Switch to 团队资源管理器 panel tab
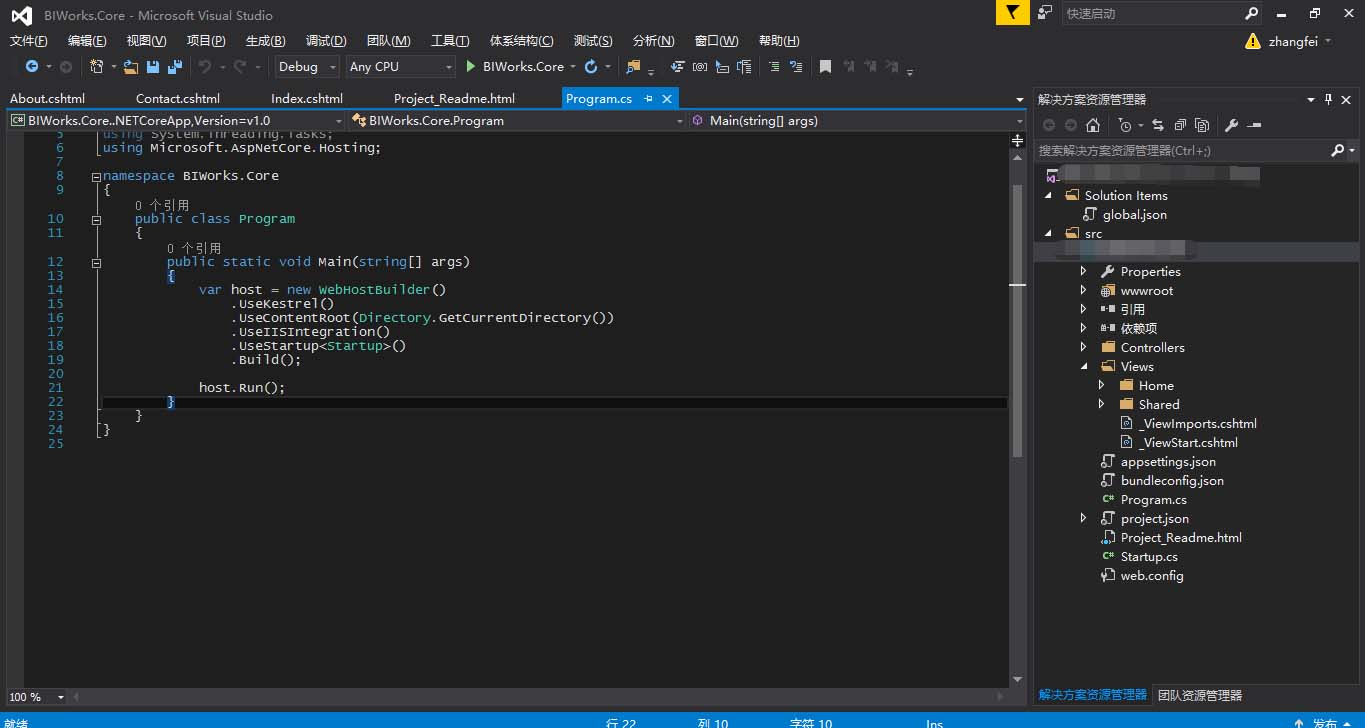 [x=1199, y=695]
